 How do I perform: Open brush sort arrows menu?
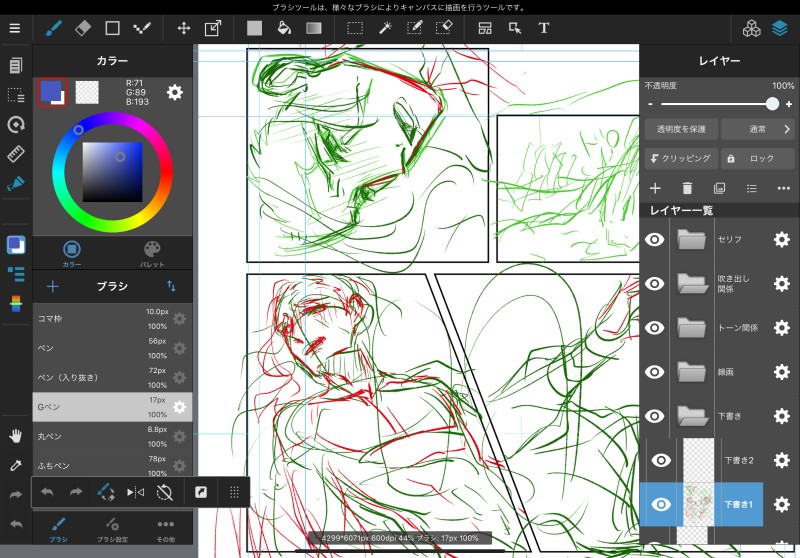[x=171, y=286]
